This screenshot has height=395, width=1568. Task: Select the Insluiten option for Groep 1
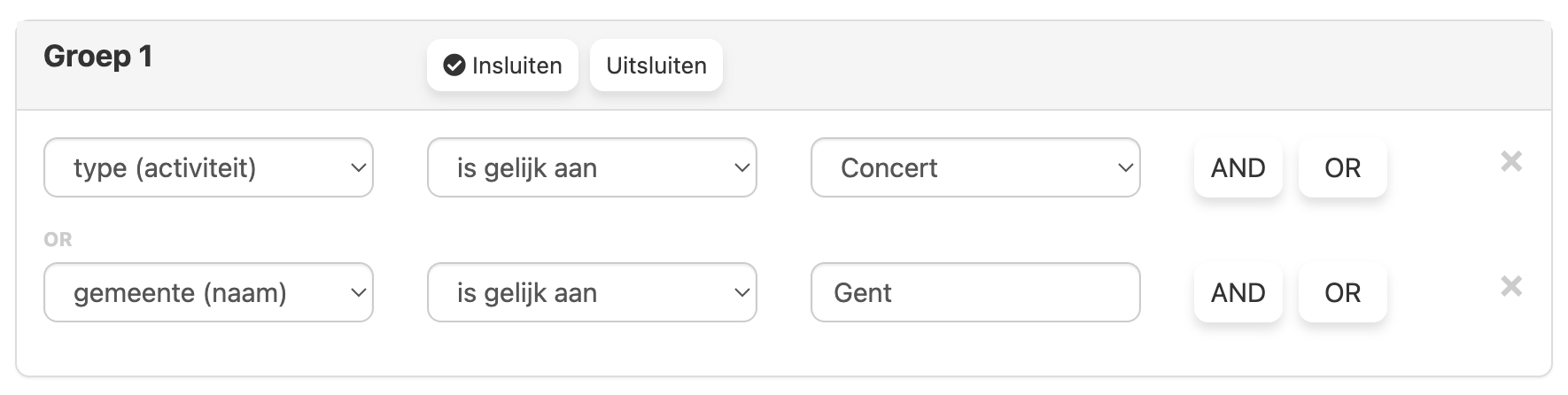coord(502,66)
